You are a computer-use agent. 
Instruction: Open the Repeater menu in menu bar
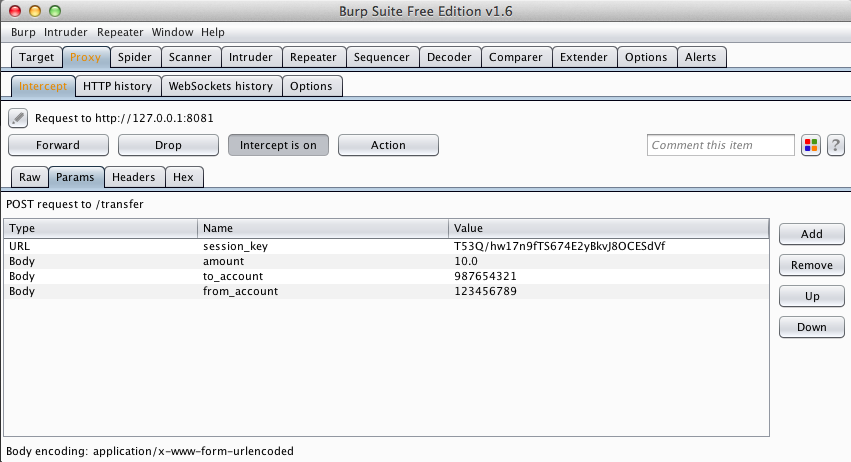tap(120, 32)
